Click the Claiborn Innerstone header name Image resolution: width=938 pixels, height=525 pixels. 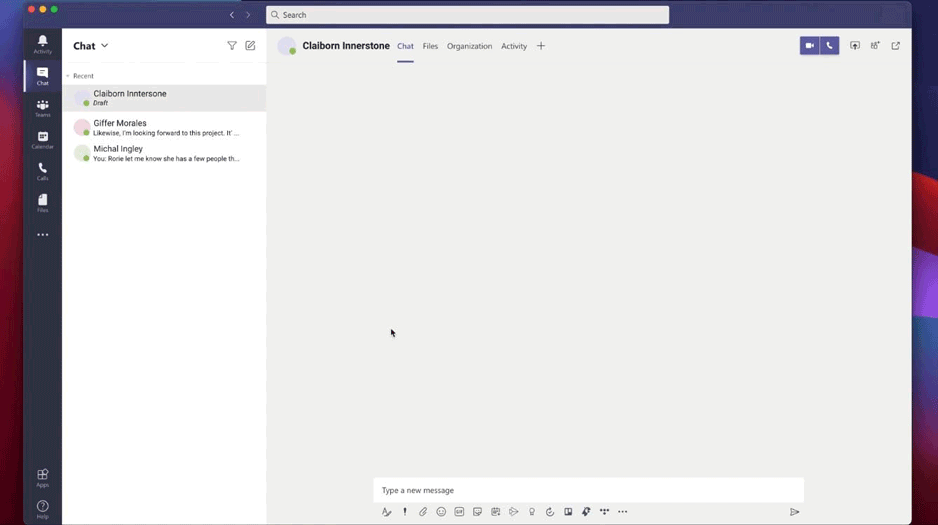346,45
